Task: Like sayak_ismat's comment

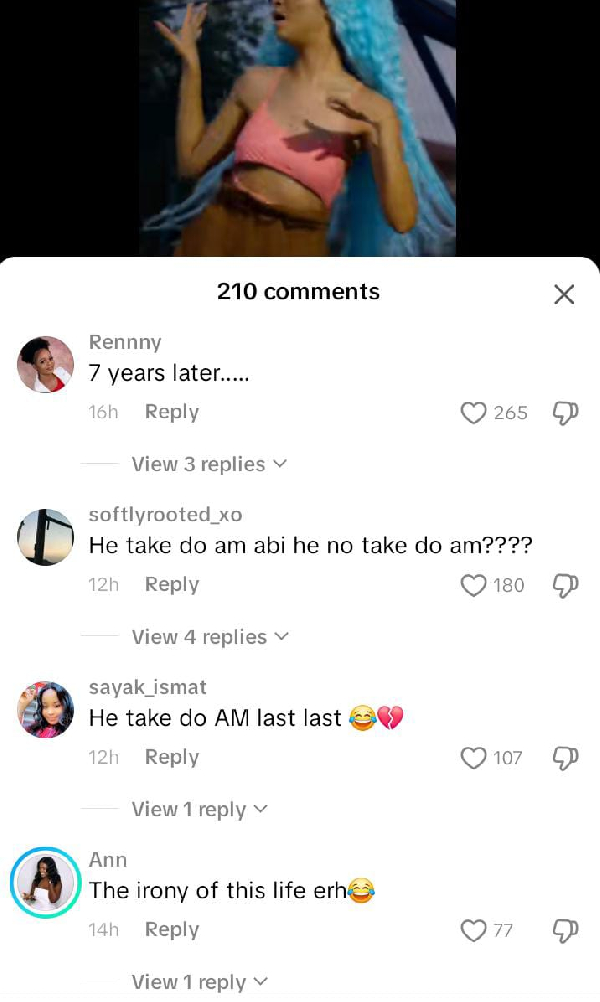Action: [473, 759]
